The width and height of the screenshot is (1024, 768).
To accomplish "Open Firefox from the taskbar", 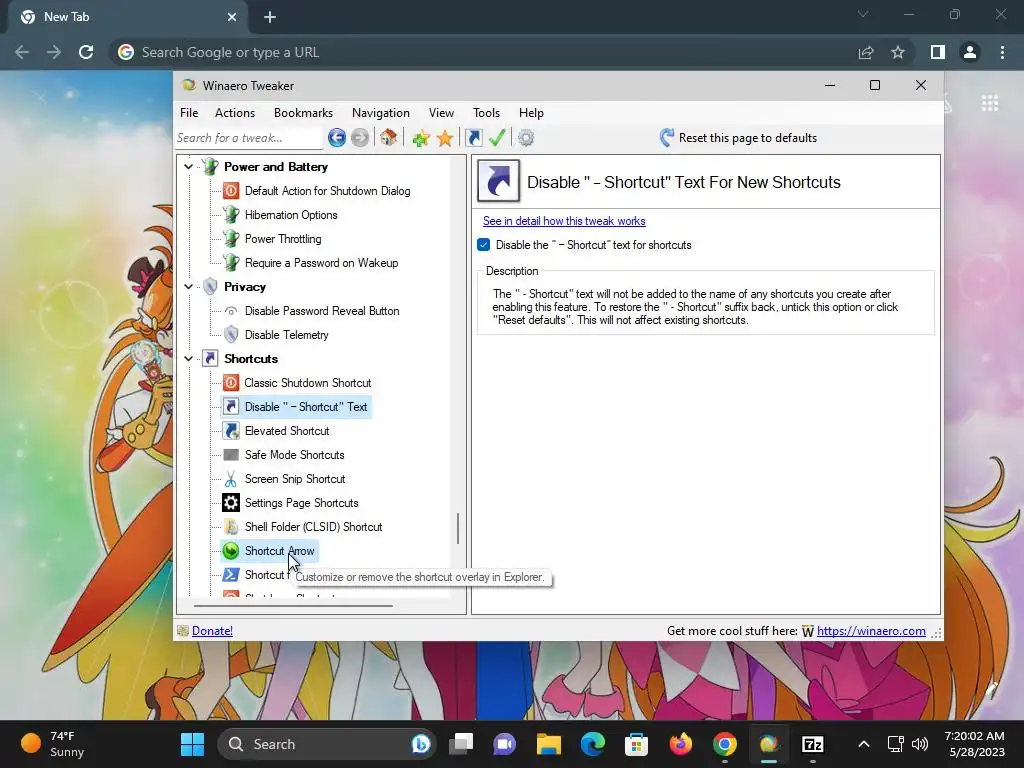I will (680, 744).
